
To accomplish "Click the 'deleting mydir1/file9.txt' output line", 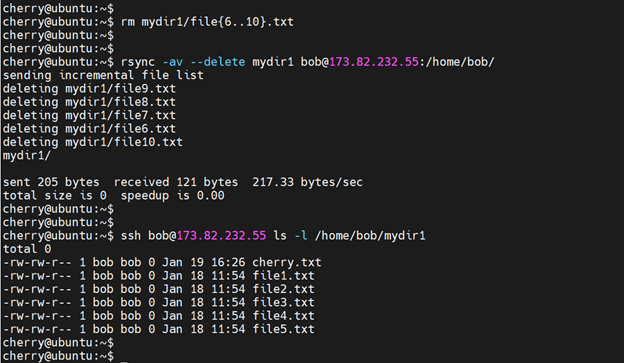I will point(89,89).
